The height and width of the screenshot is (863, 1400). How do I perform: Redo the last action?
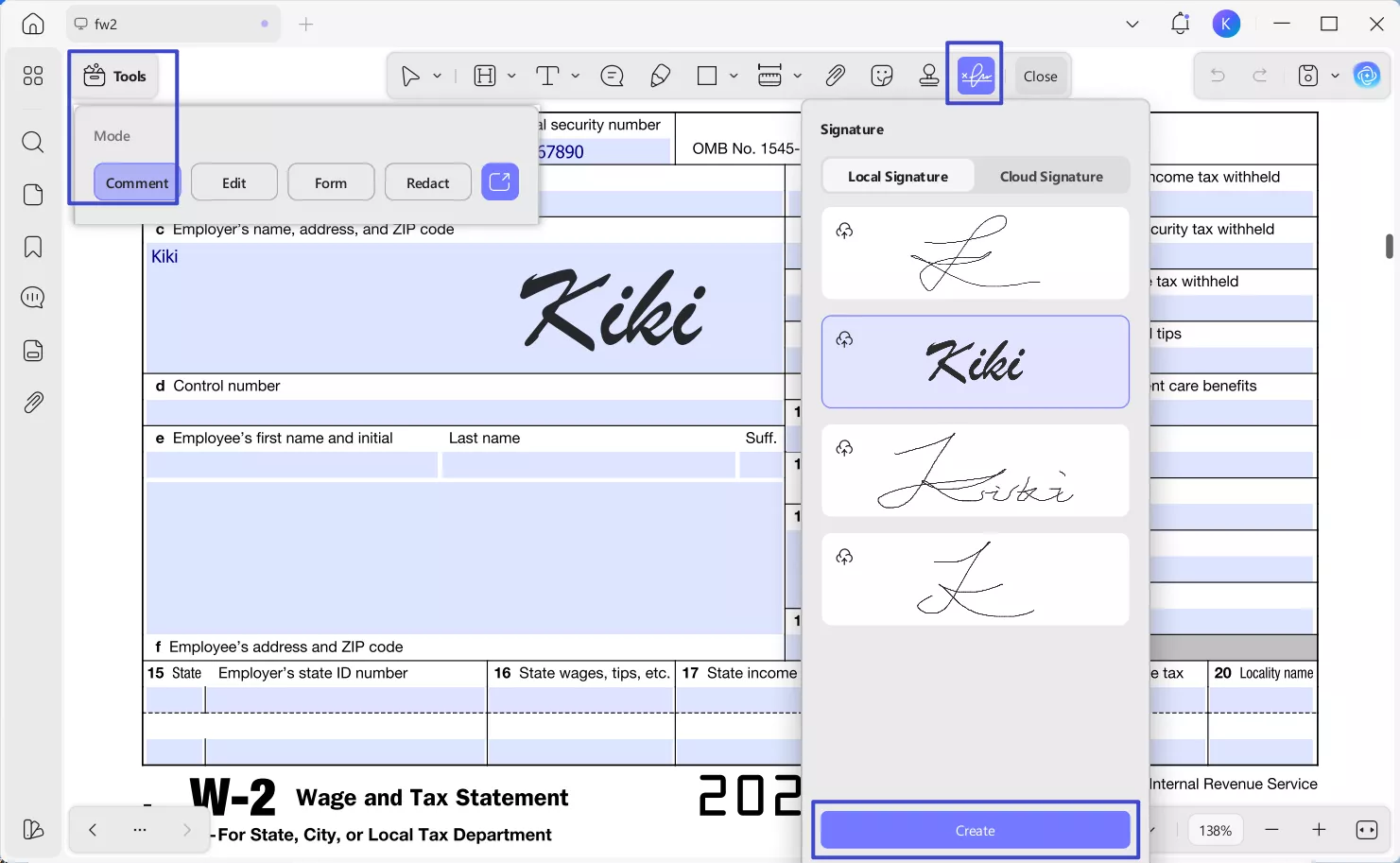[x=1260, y=77]
